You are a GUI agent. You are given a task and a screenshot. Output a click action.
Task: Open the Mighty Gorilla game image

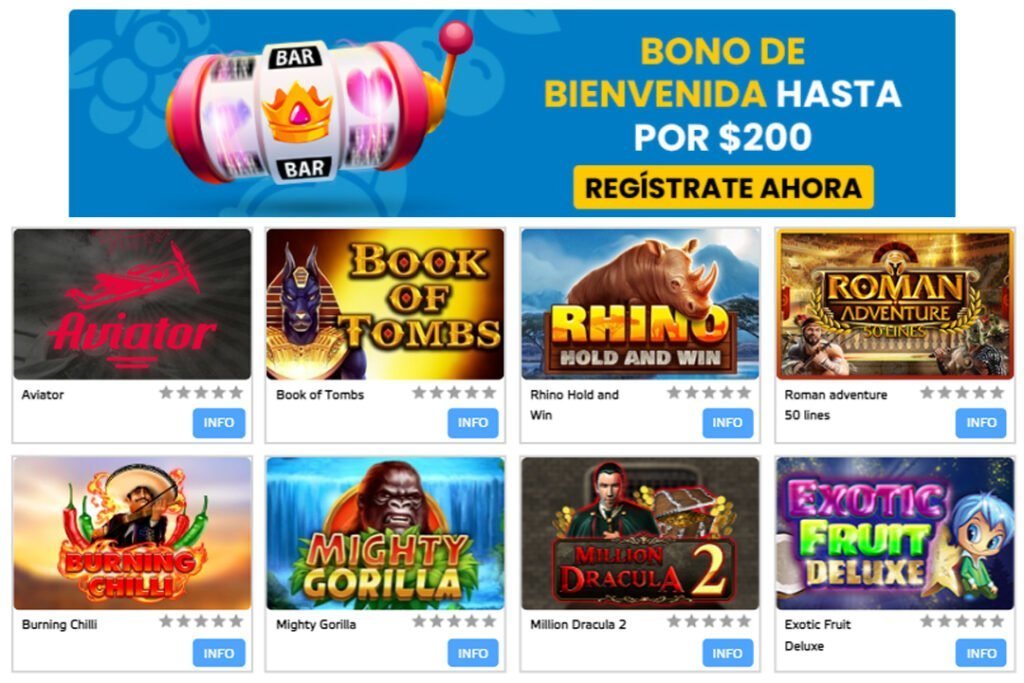385,533
